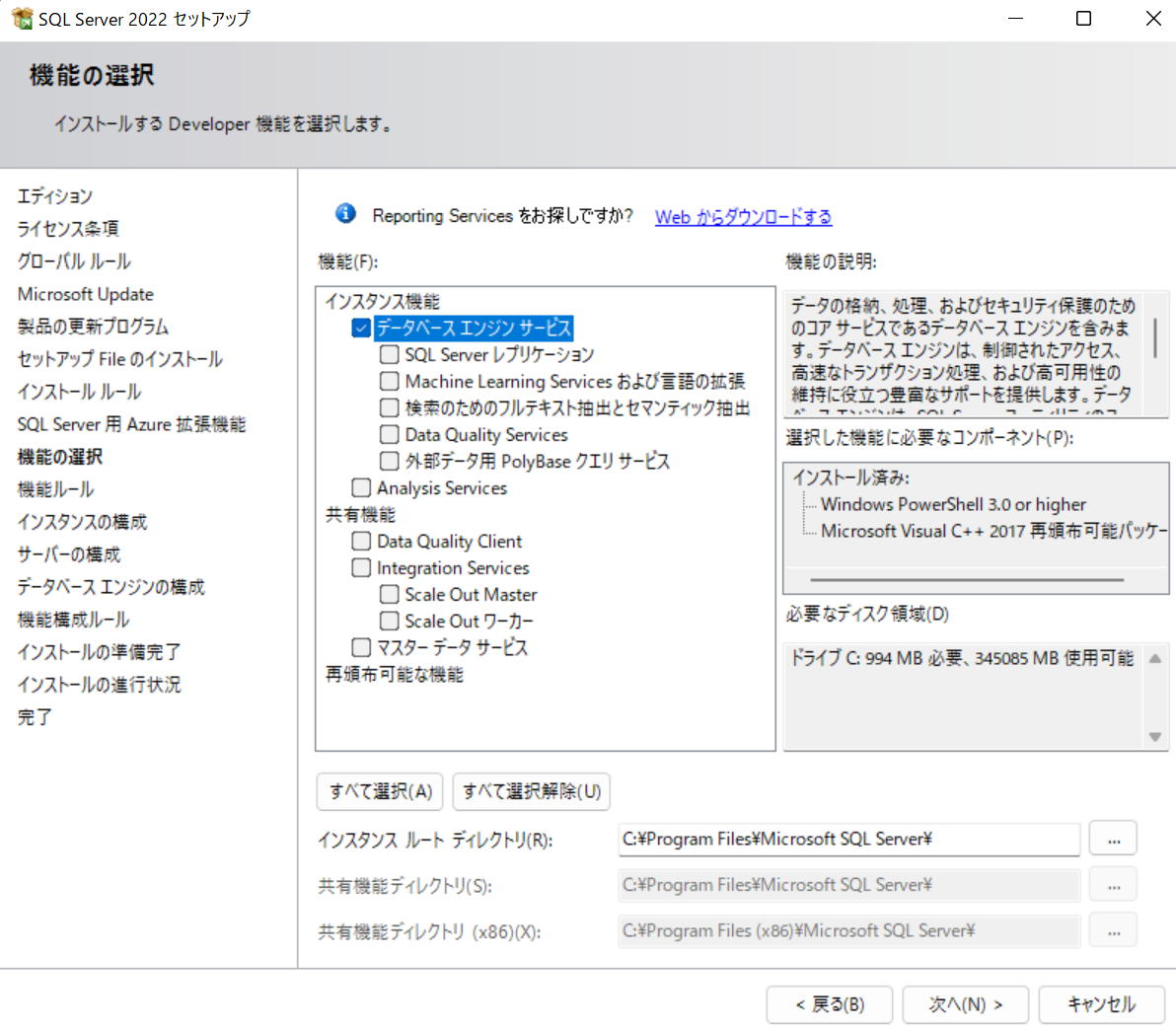Enable the Analysis Services checkbox
The height and width of the screenshot is (1031, 1176).
coord(361,487)
